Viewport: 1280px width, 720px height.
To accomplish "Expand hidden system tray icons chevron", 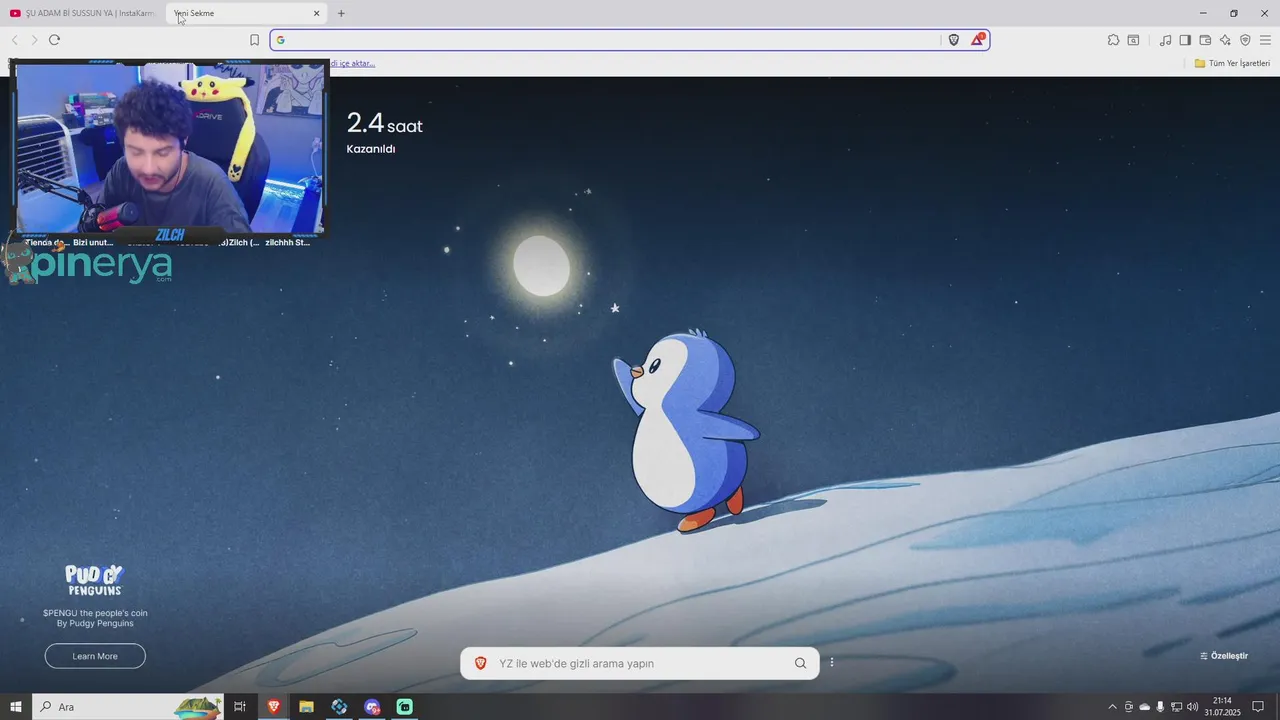I will [x=1112, y=707].
